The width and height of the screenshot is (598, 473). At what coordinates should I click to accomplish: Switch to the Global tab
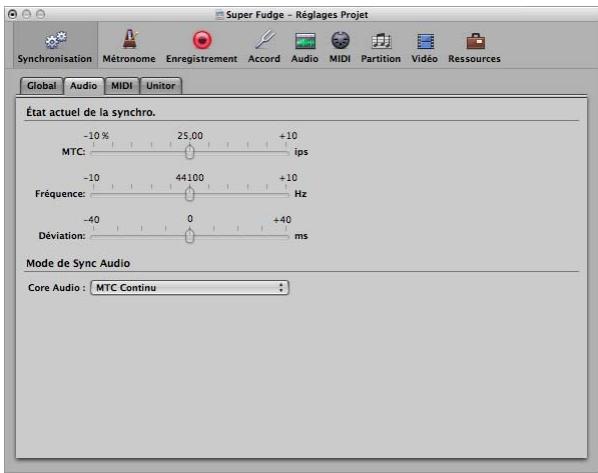pyautogui.click(x=42, y=86)
